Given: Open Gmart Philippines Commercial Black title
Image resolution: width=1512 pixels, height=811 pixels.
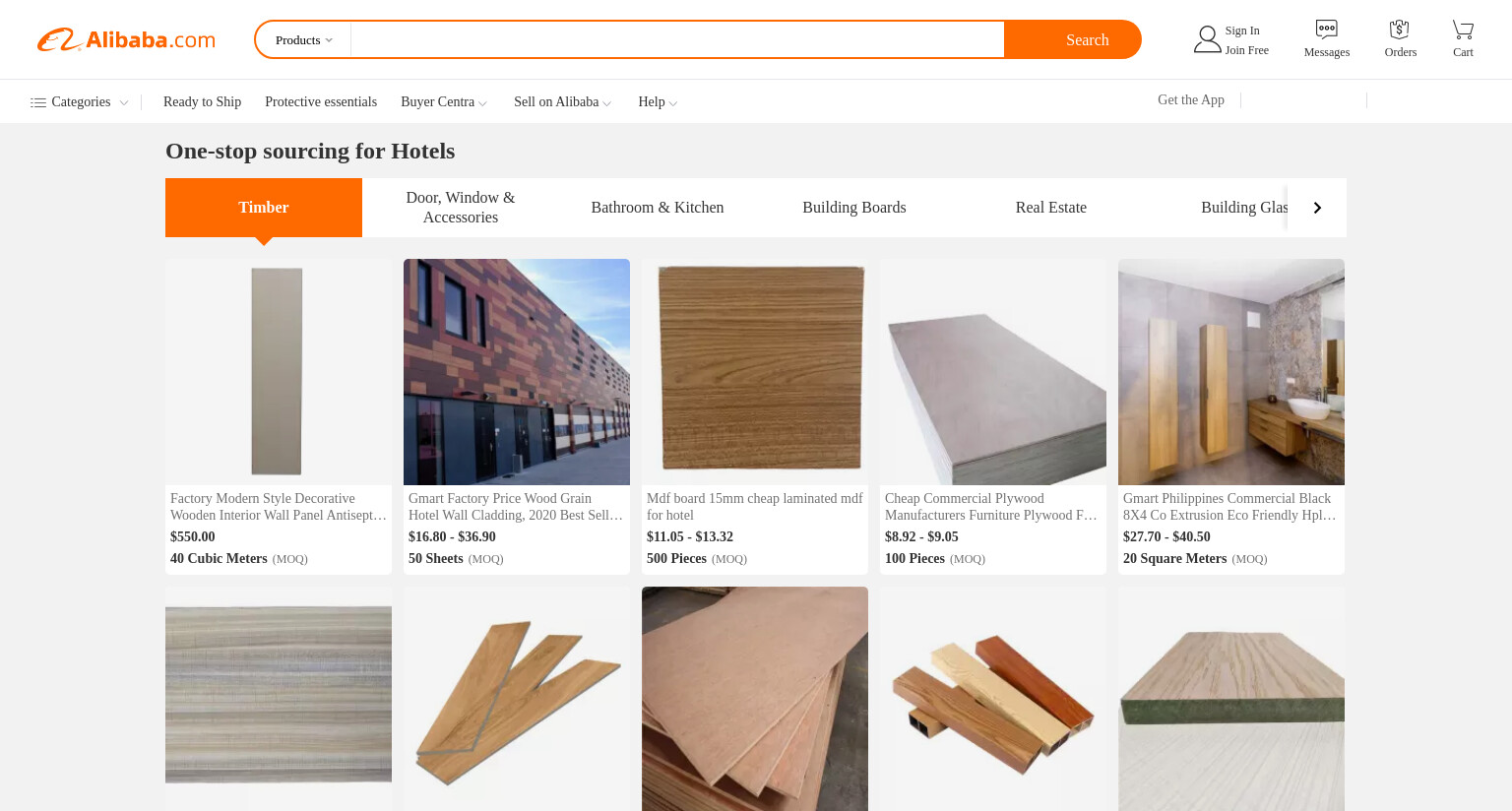Looking at the screenshot, I should tap(1231, 507).
